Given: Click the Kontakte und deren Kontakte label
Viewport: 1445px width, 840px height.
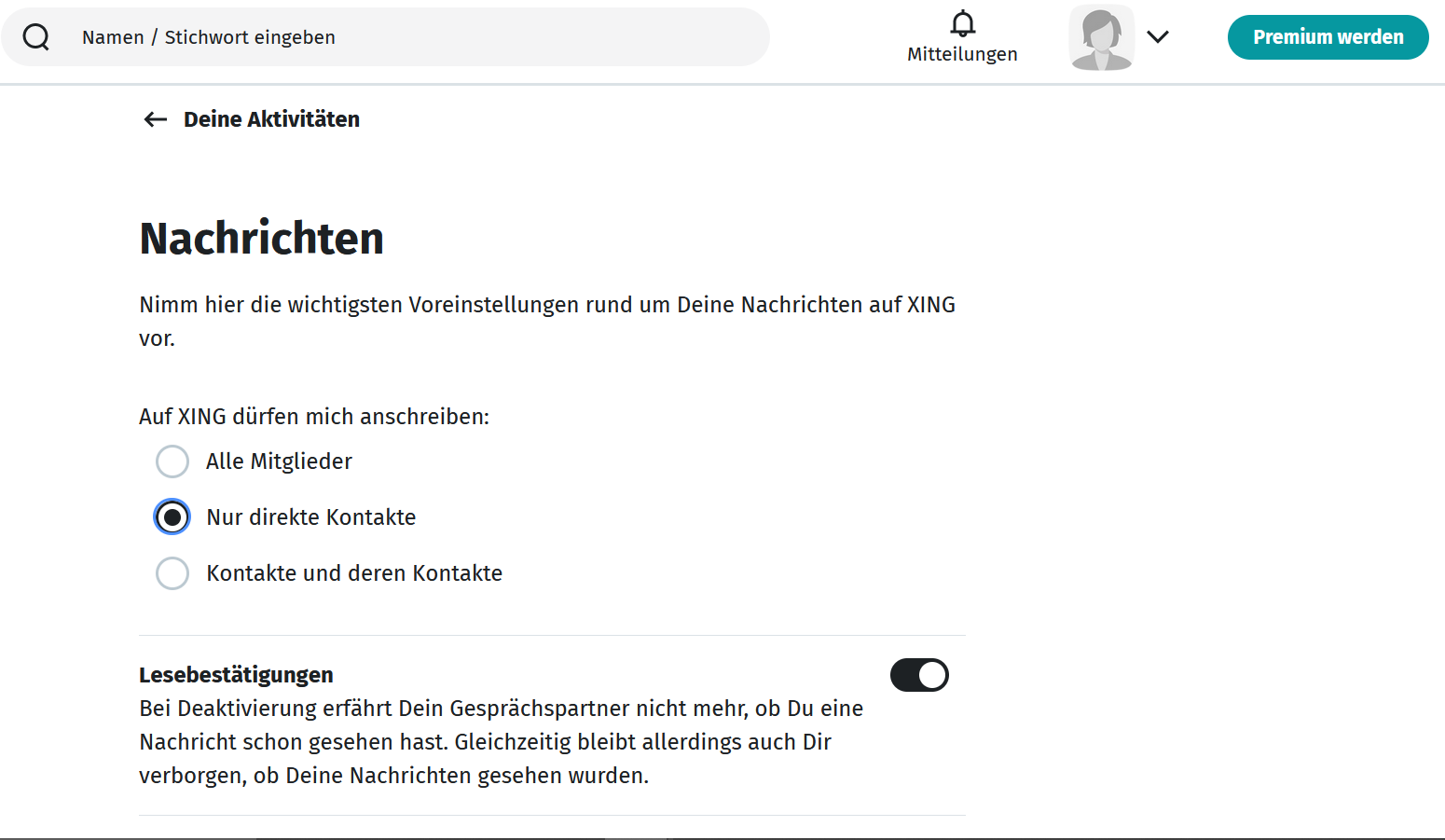Looking at the screenshot, I should pyautogui.click(x=354, y=573).
